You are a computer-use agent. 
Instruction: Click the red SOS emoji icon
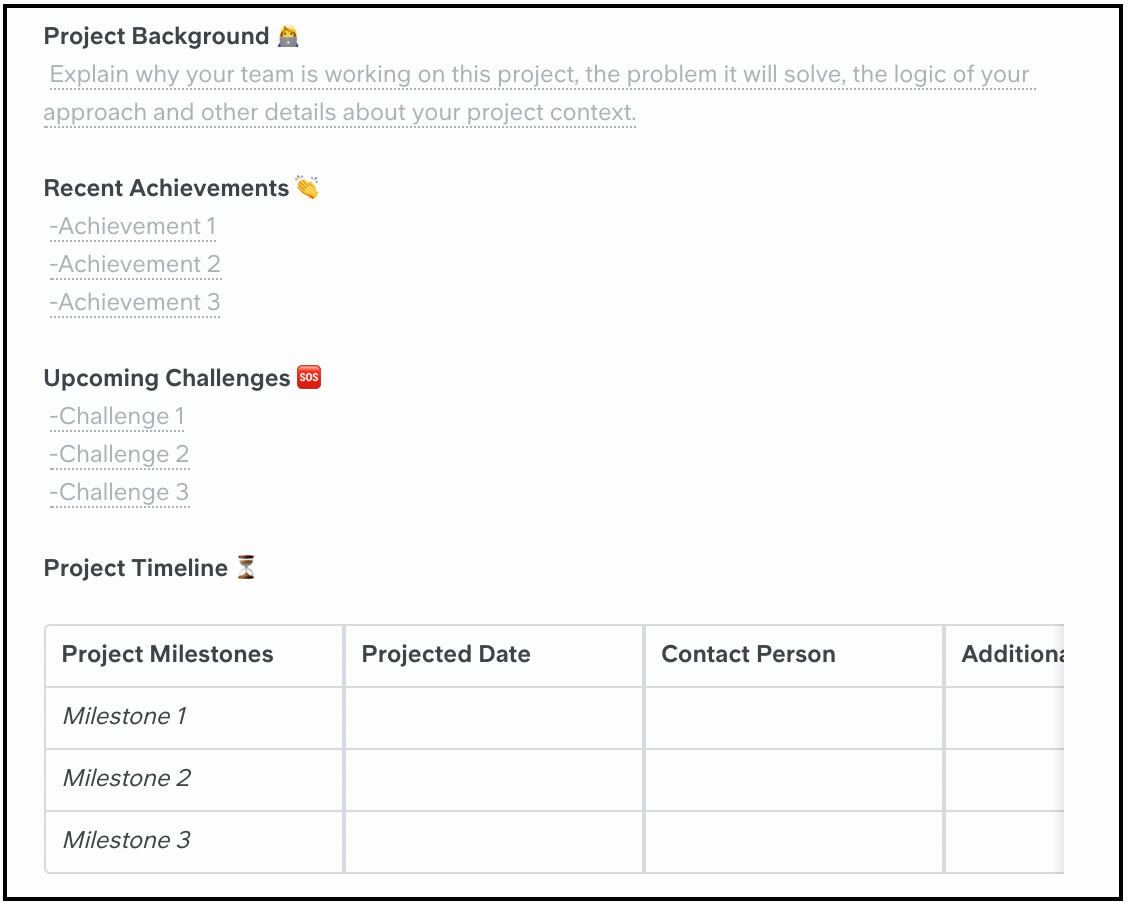(309, 377)
